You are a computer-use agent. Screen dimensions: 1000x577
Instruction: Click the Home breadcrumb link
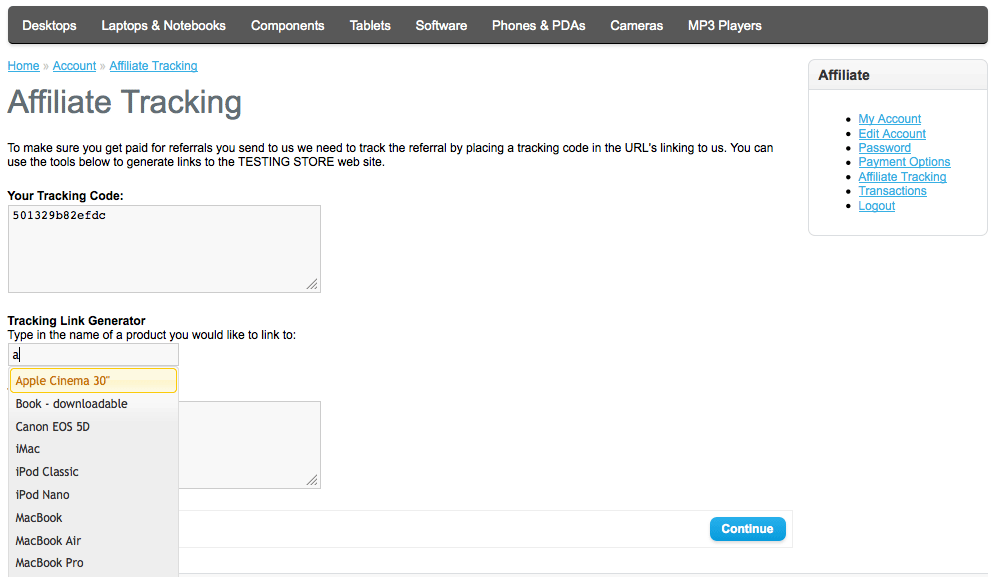click(23, 66)
